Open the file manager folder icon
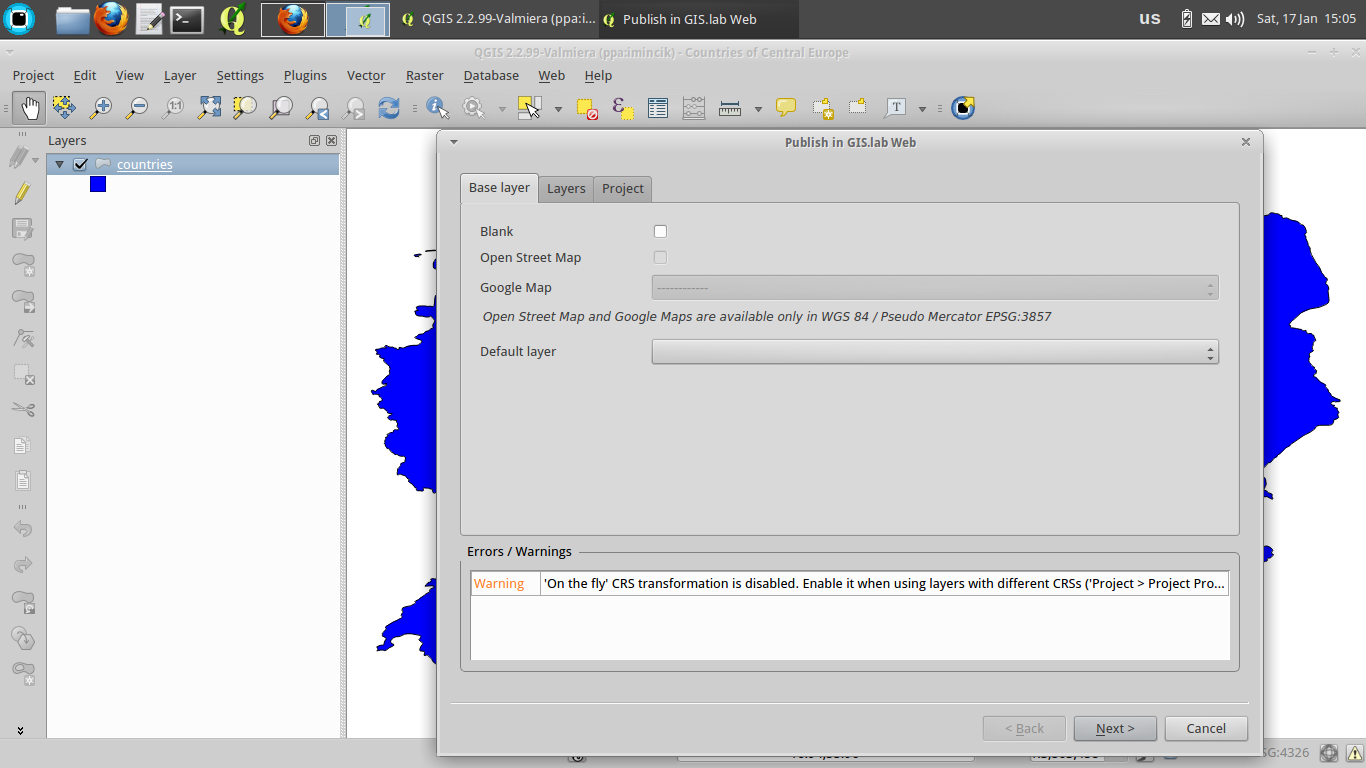This screenshot has height=768, width=1366. tap(72, 19)
